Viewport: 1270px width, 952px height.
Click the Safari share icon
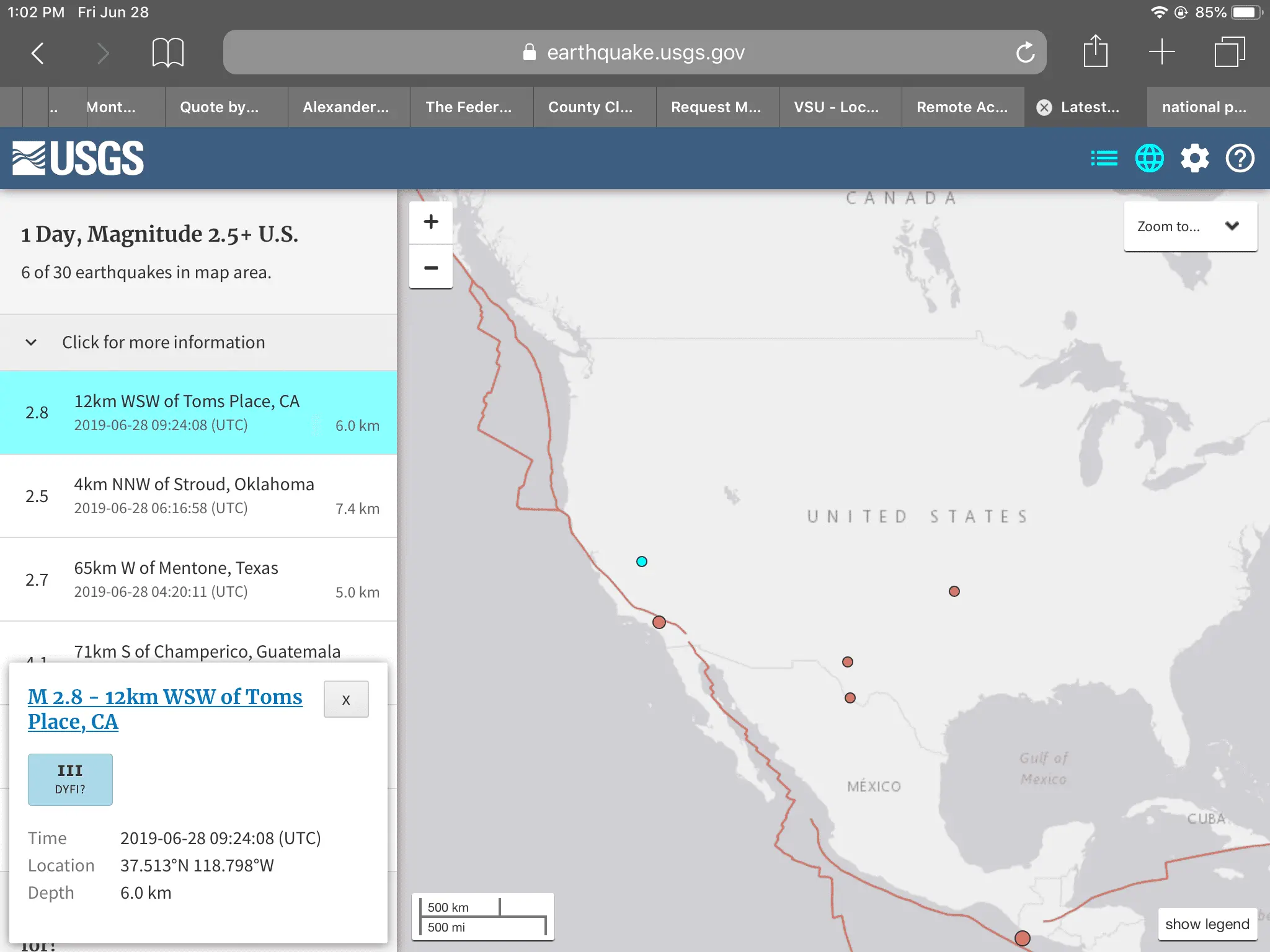[x=1095, y=52]
